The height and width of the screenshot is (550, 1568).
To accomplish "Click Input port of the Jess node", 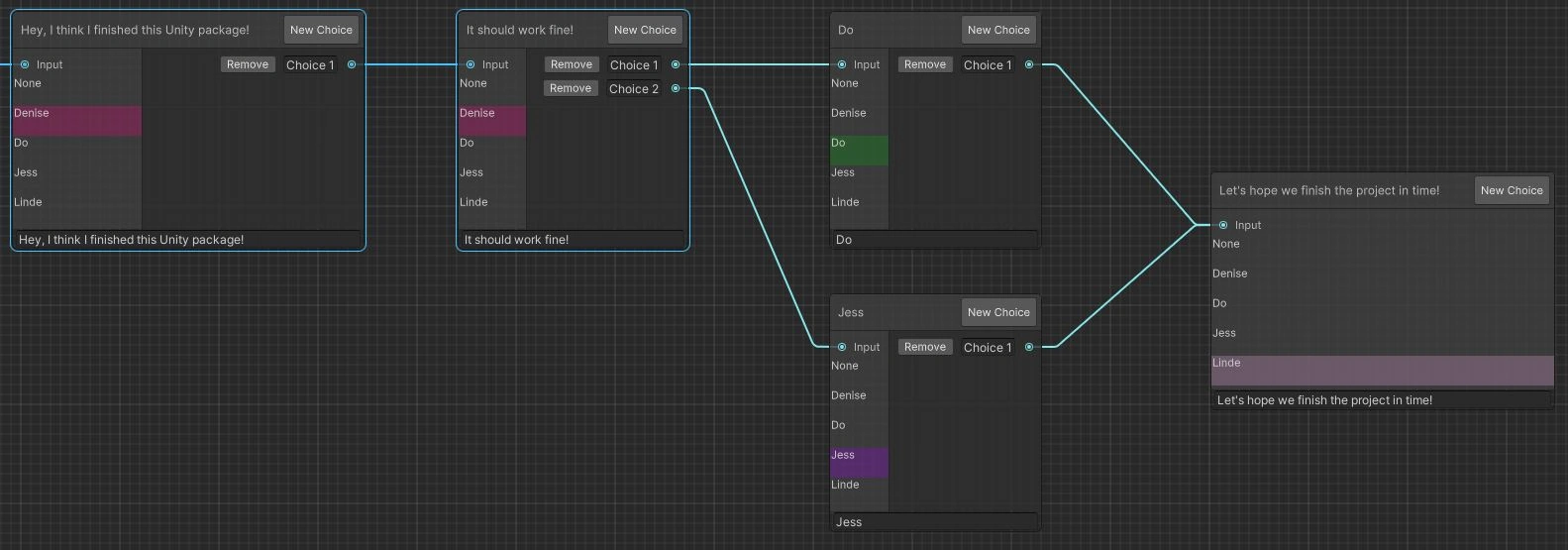I will [842, 347].
